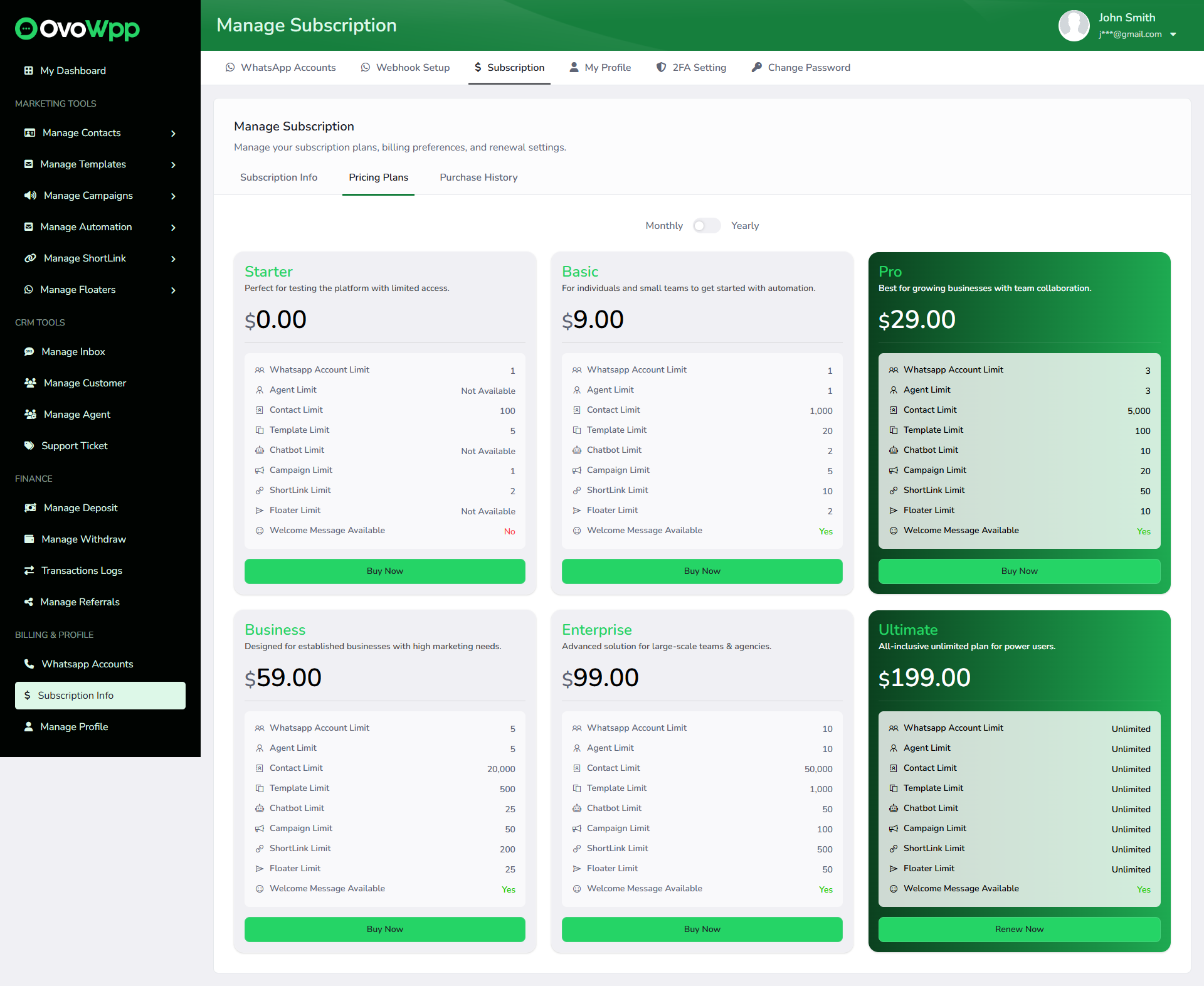This screenshot has height=986, width=1204.
Task: Click John Smith's profile avatar
Action: click(1074, 26)
